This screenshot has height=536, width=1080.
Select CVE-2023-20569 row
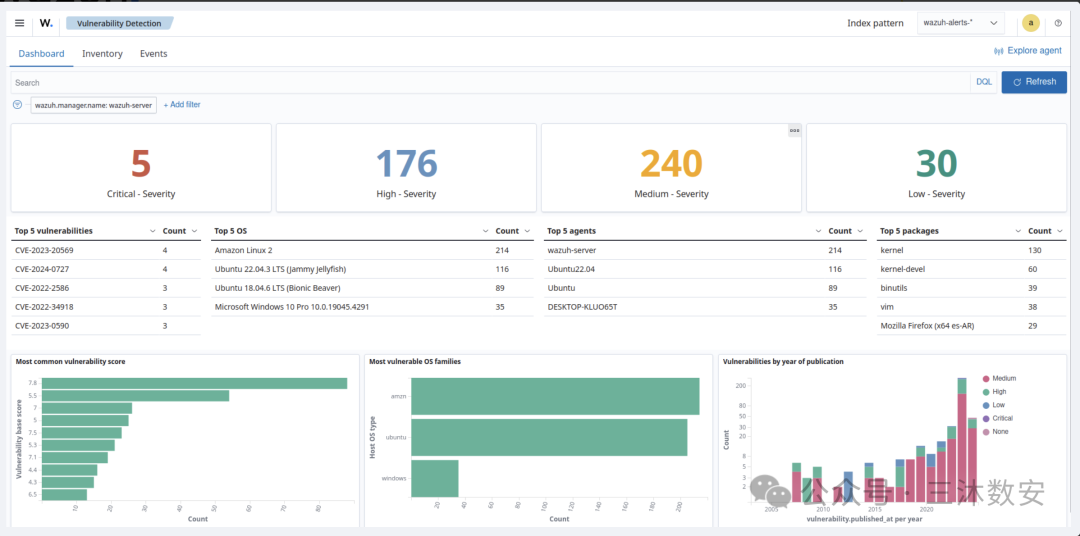coord(106,250)
